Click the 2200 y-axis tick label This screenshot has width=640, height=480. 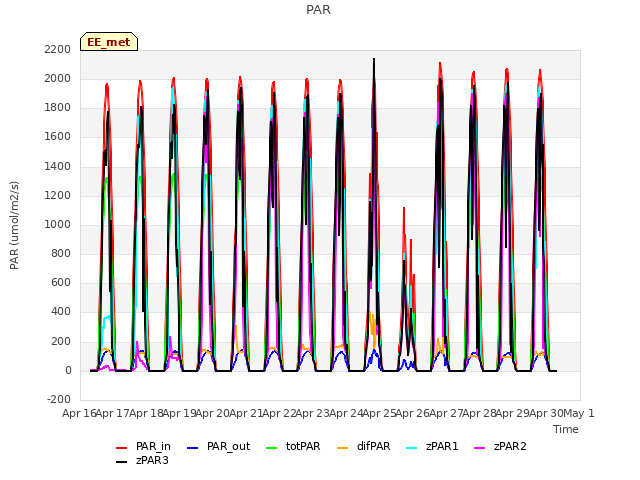pyautogui.click(x=58, y=49)
